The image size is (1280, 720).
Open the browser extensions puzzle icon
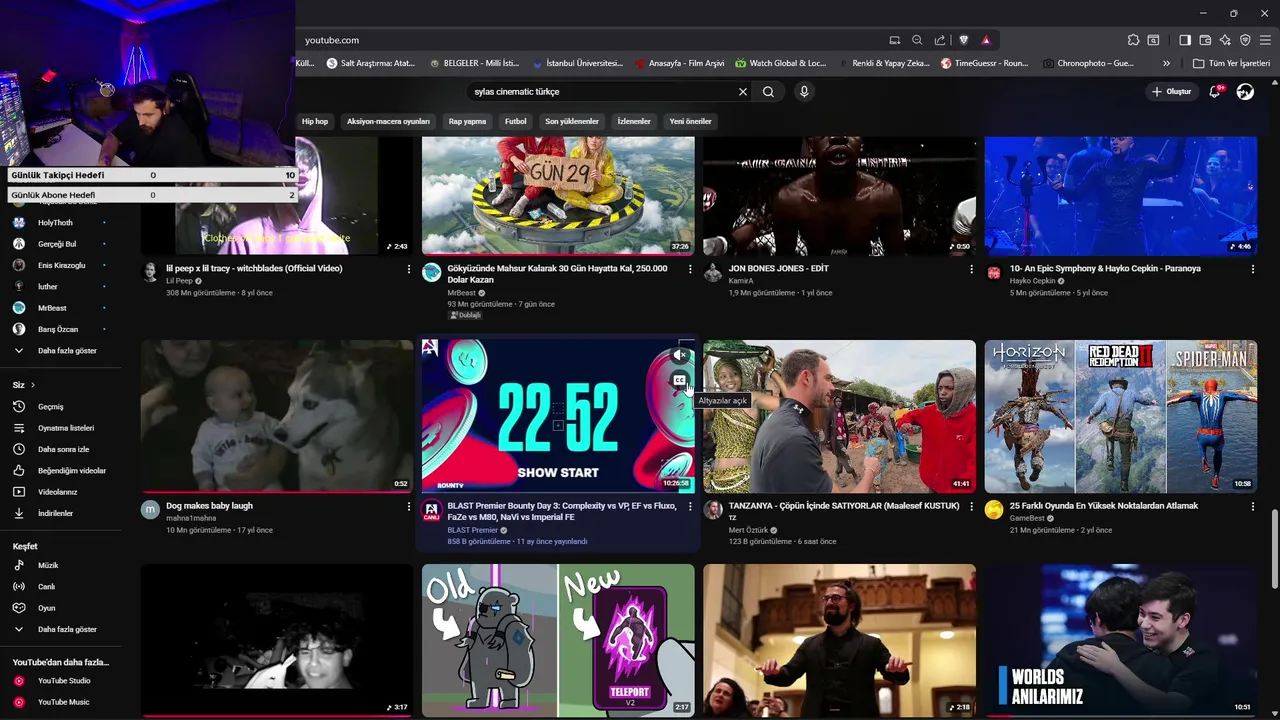point(1133,40)
